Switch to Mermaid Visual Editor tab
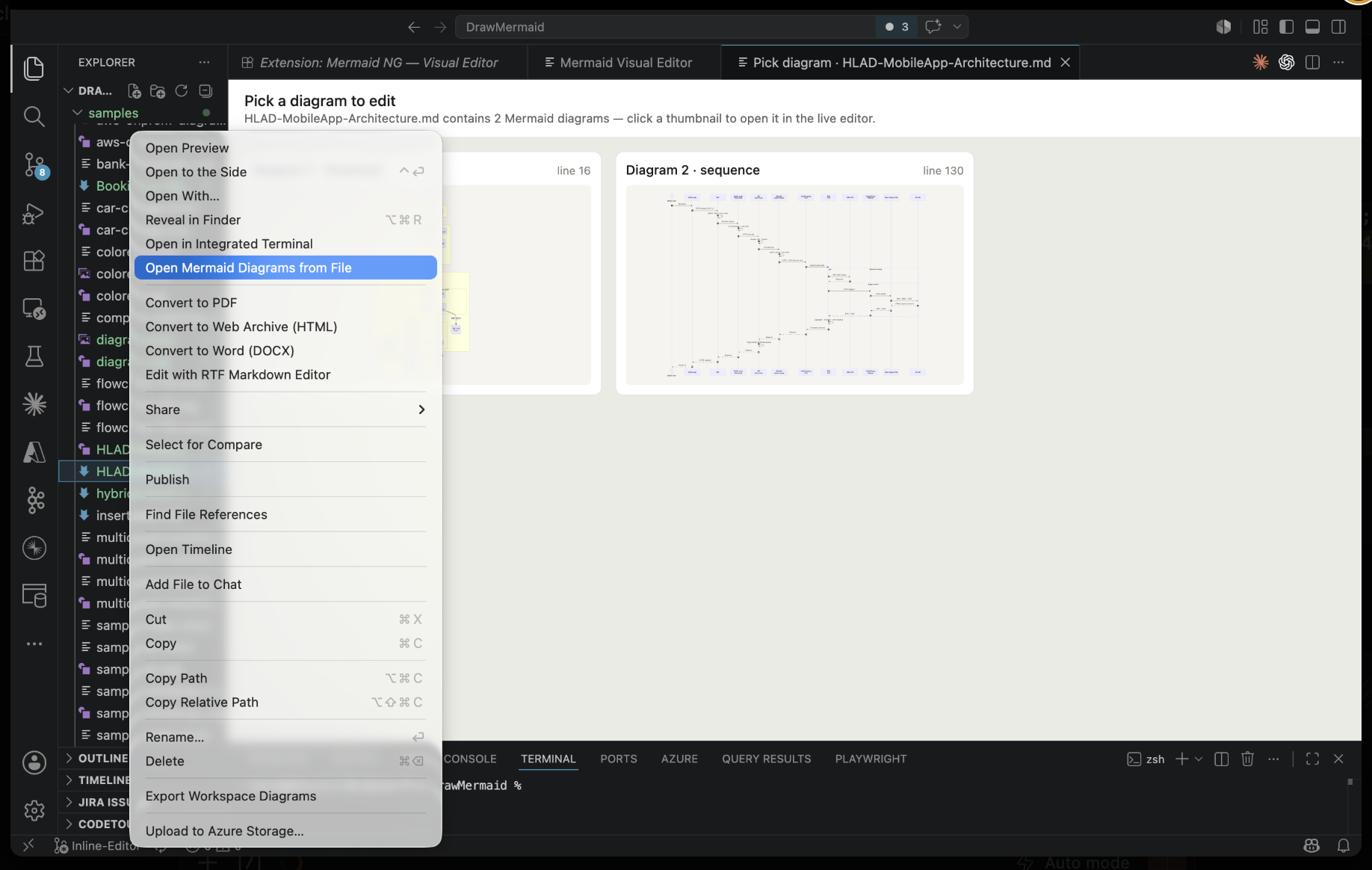 (x=625, y=62)
